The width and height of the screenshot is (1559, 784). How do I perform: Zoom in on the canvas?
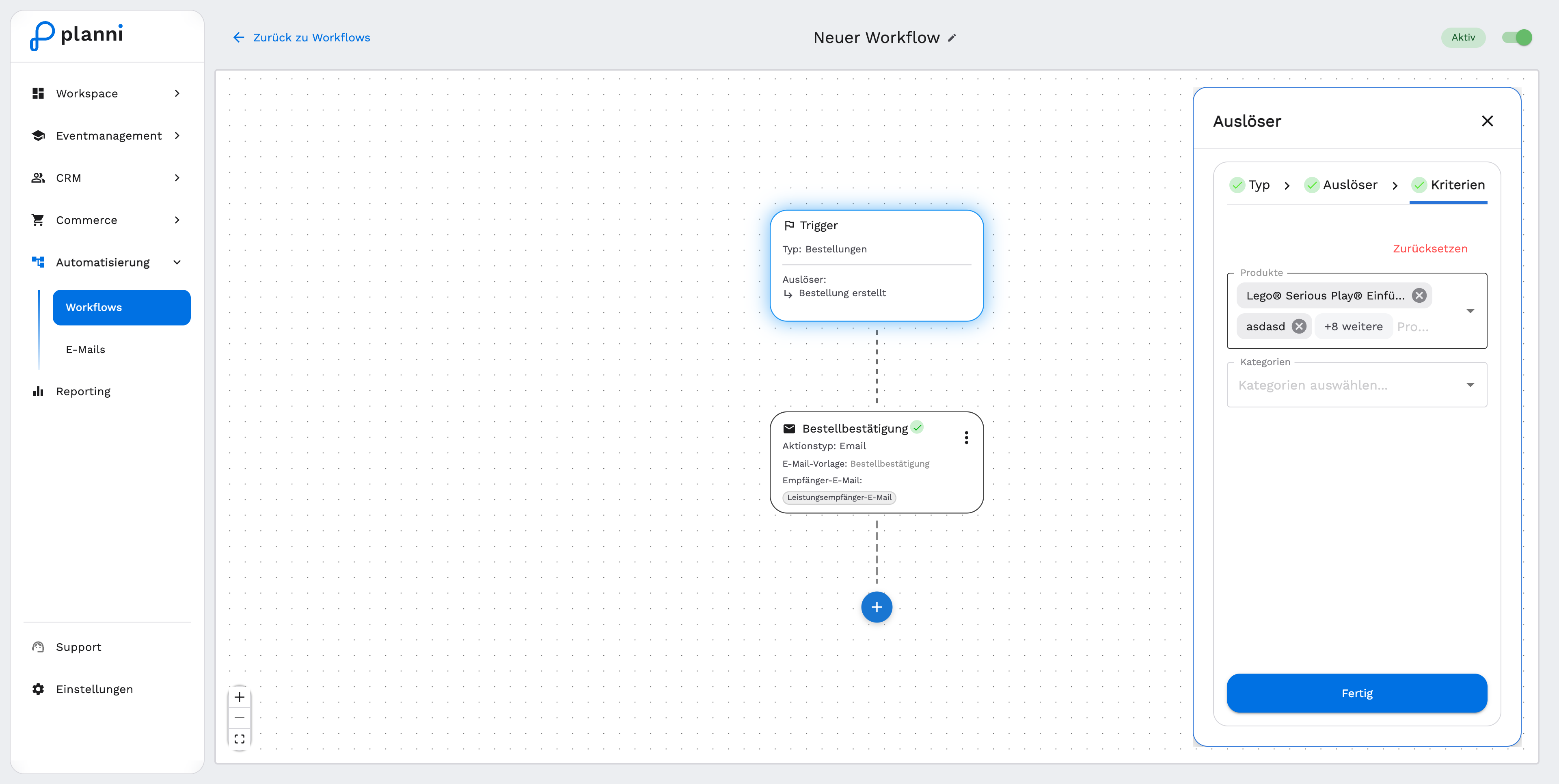click(x=240, y=697)
